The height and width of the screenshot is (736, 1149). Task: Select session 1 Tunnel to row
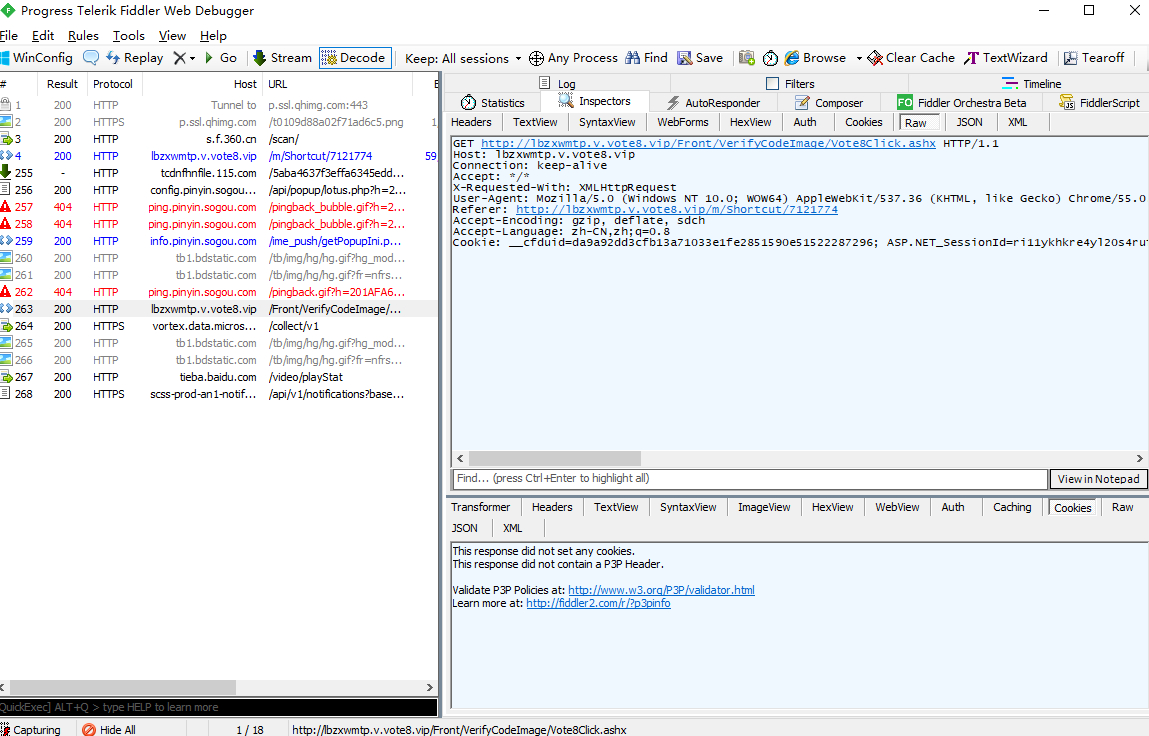point(218,105)
